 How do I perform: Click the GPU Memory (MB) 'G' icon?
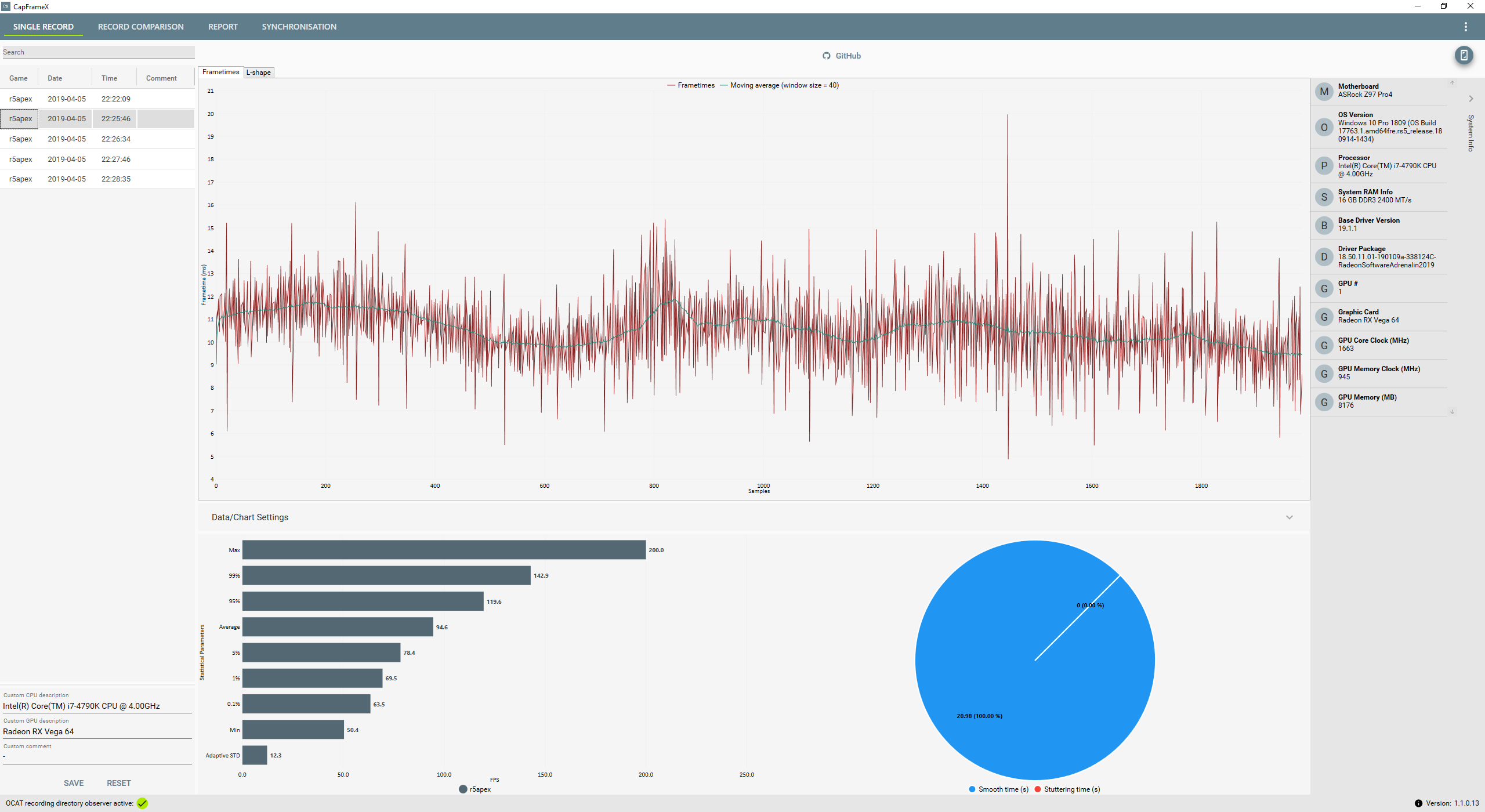(1324, 403)
